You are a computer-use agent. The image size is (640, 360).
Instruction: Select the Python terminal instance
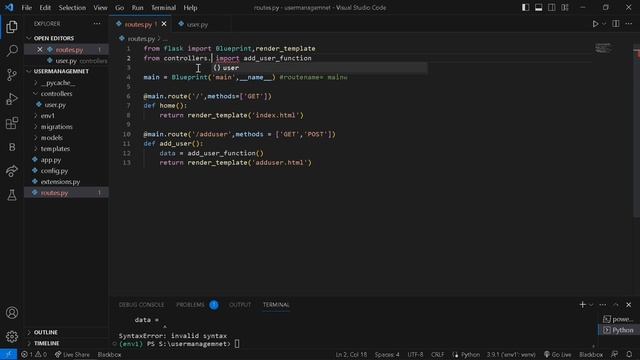click(618, 330)
